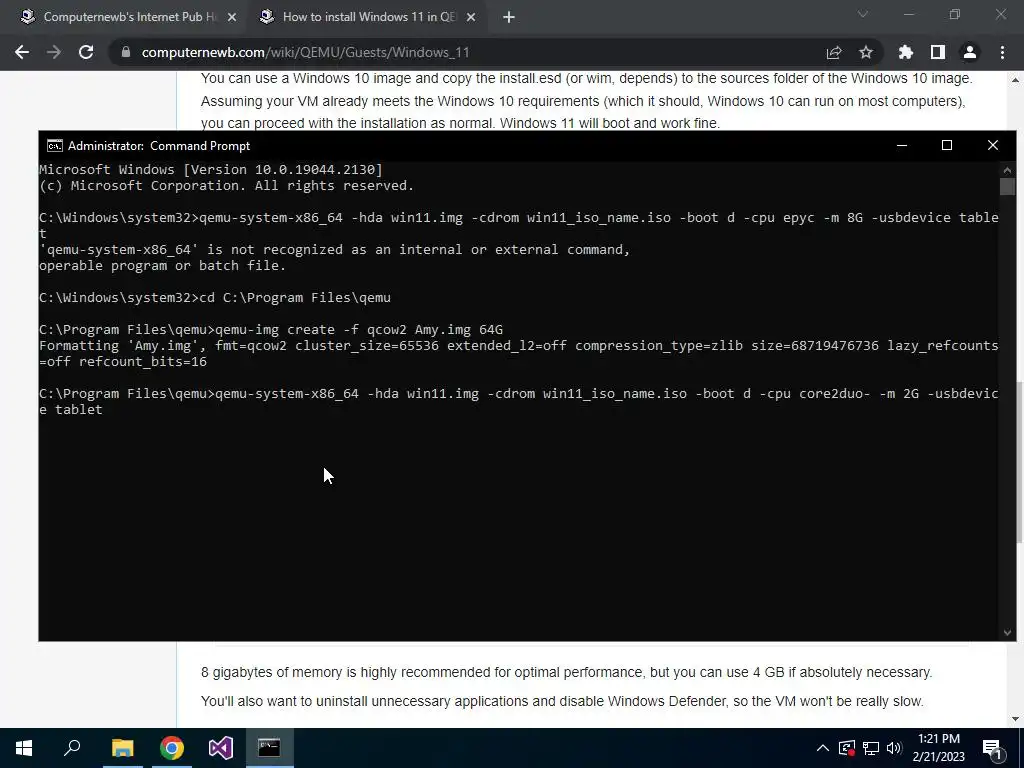Click the Formatting 'Amy.img' output line
Viewport: 1024px width, 768px height.
(x=519, y=353)
